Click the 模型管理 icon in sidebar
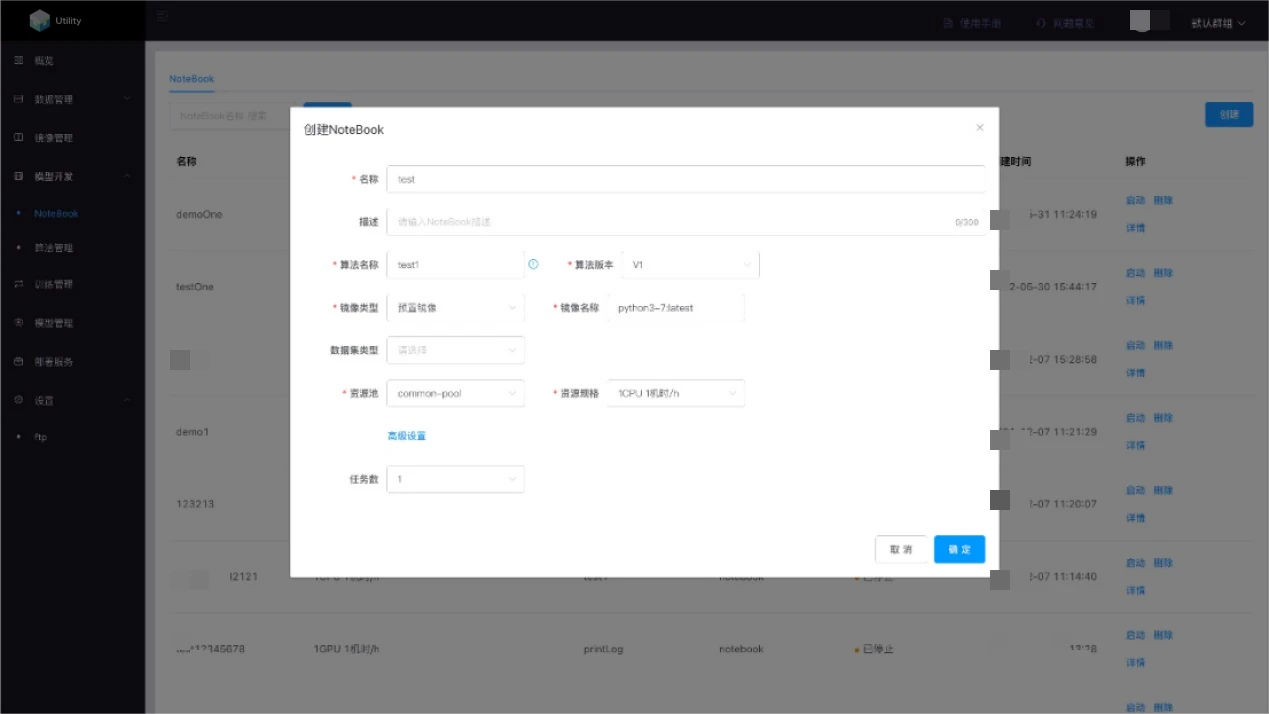The width and height of the screenshot is (1269, 714). click(18, 323)
